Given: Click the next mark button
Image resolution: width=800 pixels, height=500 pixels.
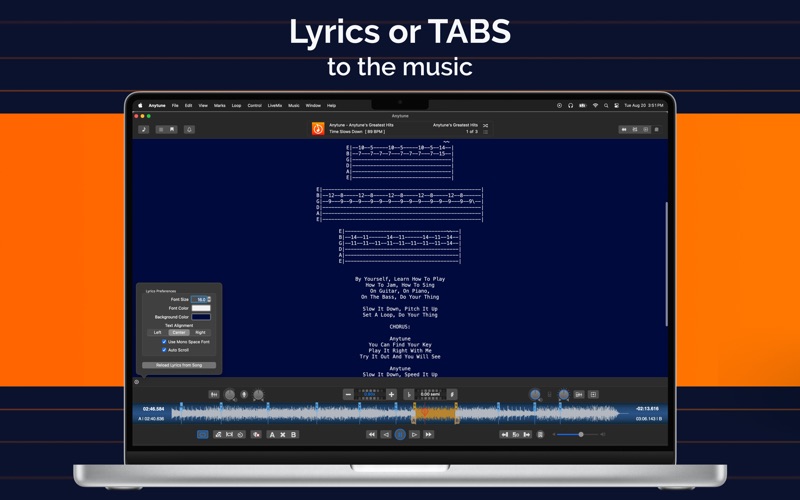Looking at the screenshot, I should [527, 435].
